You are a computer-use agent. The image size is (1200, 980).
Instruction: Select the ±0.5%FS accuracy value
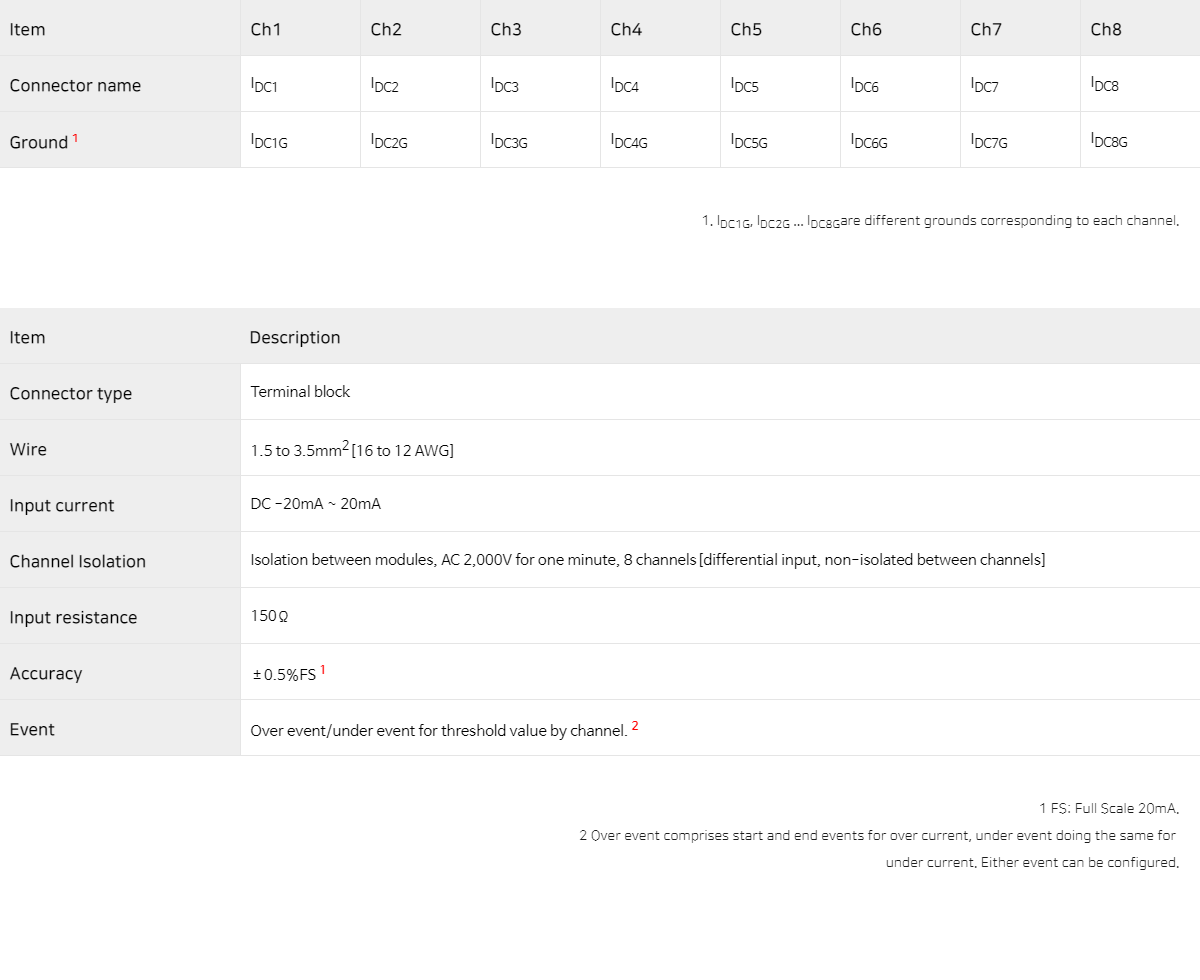point(284,674)
